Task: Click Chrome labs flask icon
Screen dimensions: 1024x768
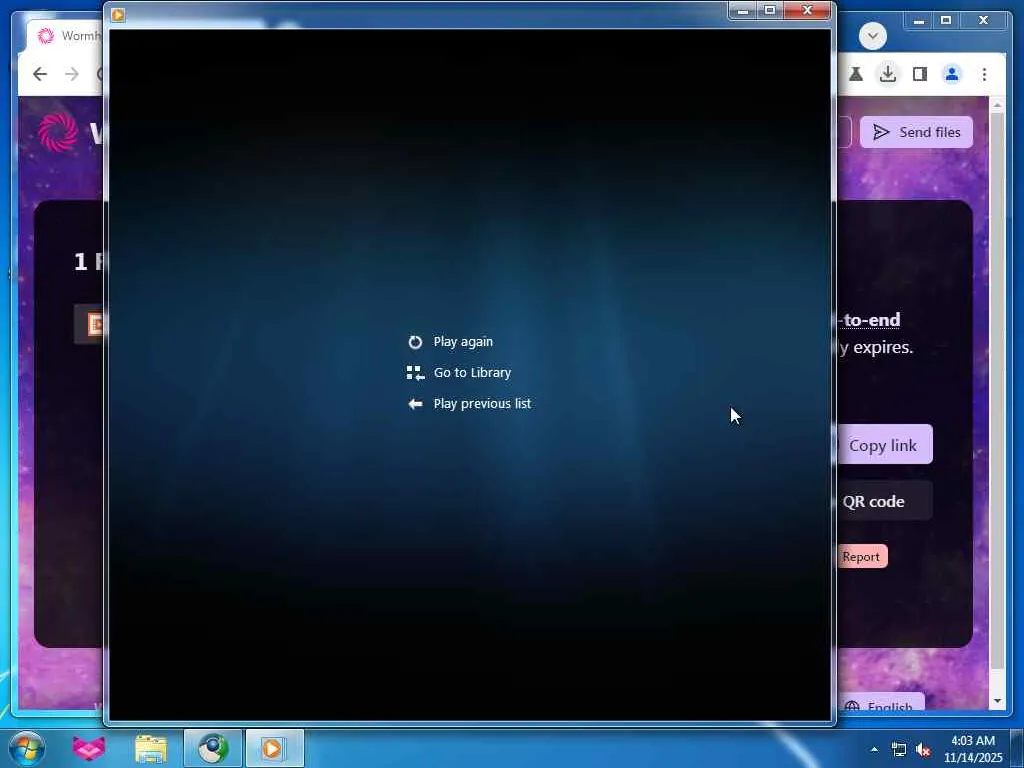Action: (856, 74)
